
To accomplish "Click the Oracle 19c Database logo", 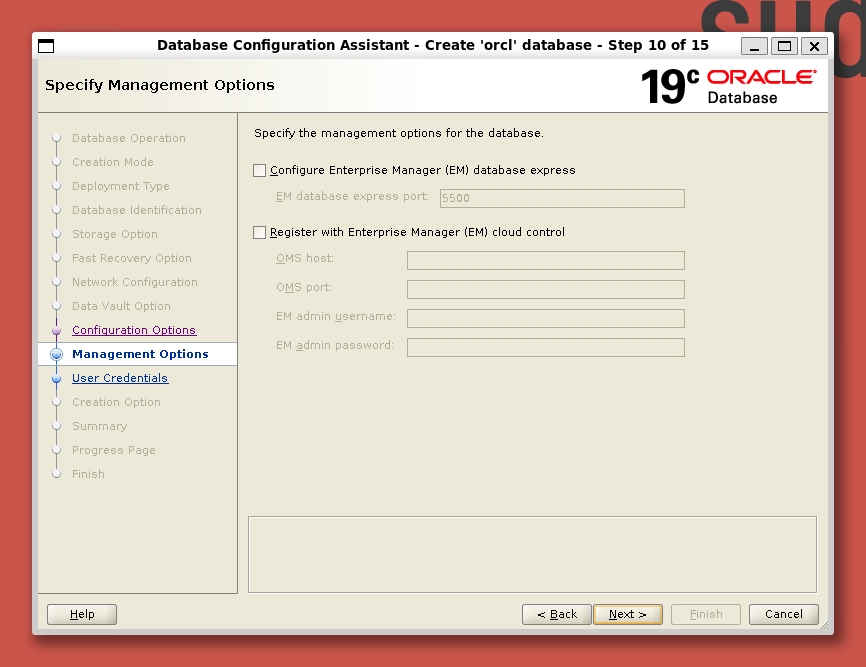I will pyautogui.click(x=728, y=86).
